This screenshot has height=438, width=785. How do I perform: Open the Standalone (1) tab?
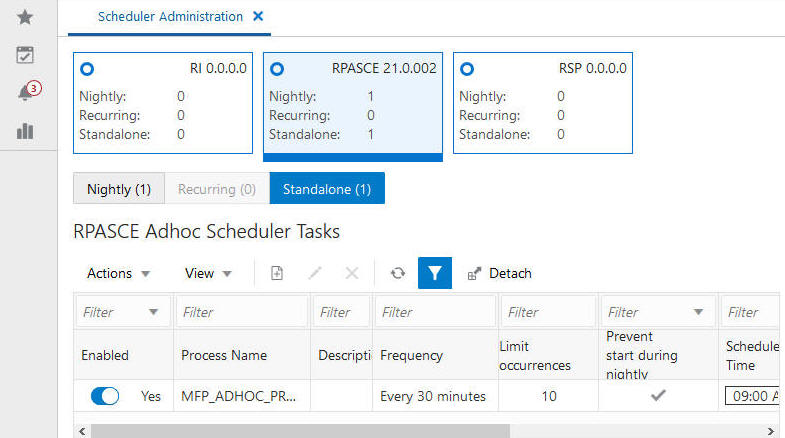[327, 188]
